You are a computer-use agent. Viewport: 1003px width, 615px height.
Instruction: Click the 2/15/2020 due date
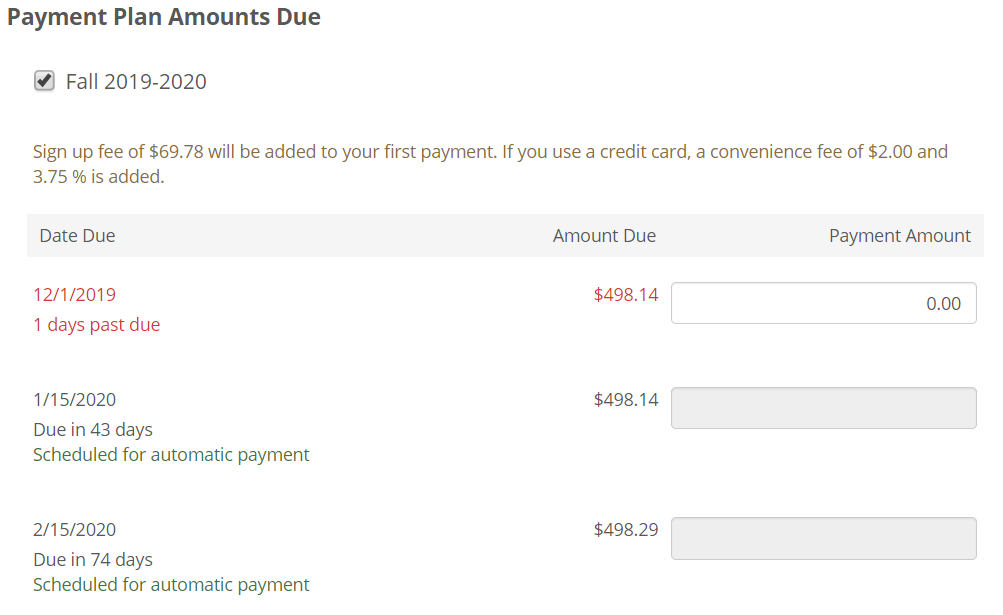pyautogui.click(x=74, y=529)
